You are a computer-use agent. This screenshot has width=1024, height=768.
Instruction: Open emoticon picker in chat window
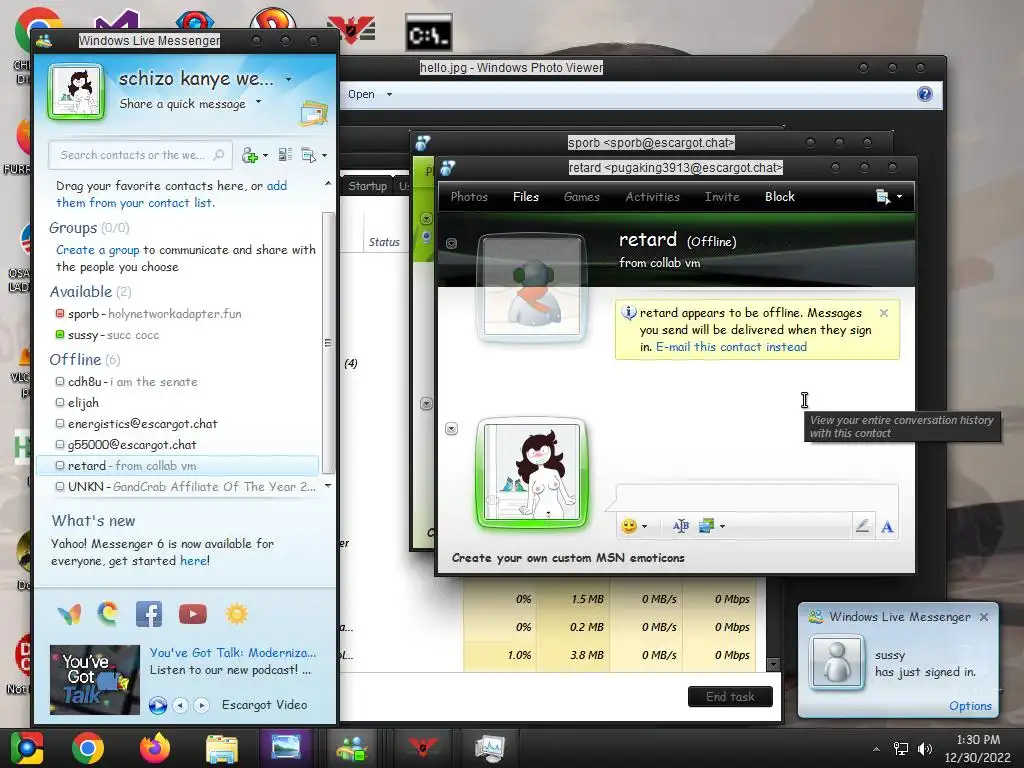pyautogui.click(x=629, y=526)
